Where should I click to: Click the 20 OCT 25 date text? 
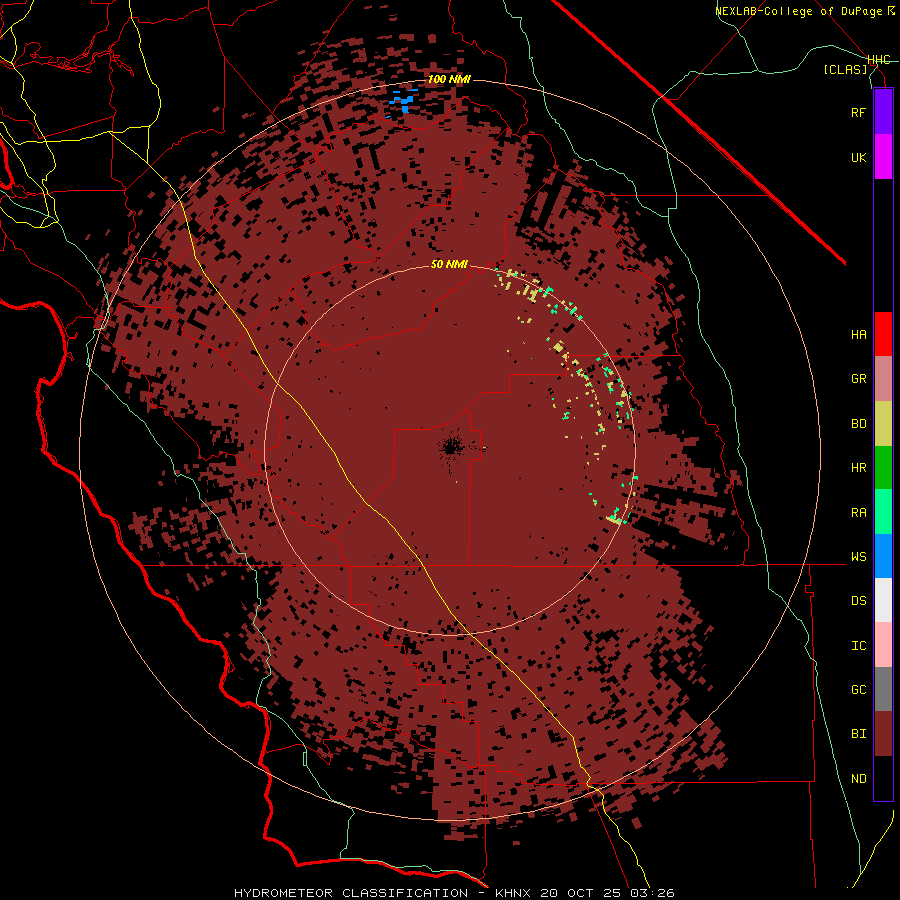[x=583, y=893]
